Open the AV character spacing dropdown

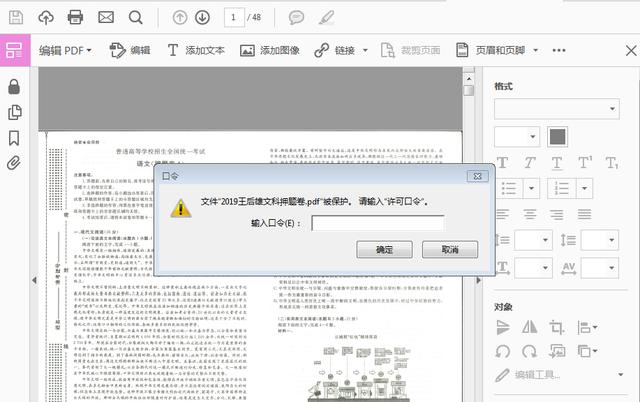pos(600,268)
